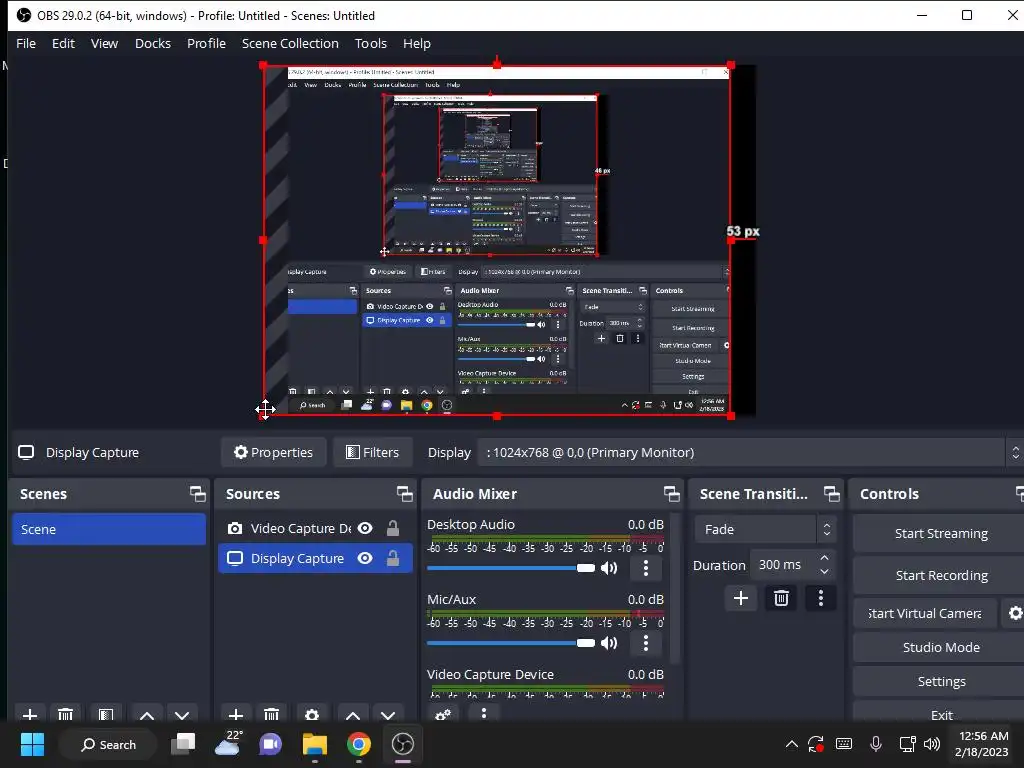Open virtual camera settings gear
This screenshot has height=768, width=1024.
pos(1015,613)
